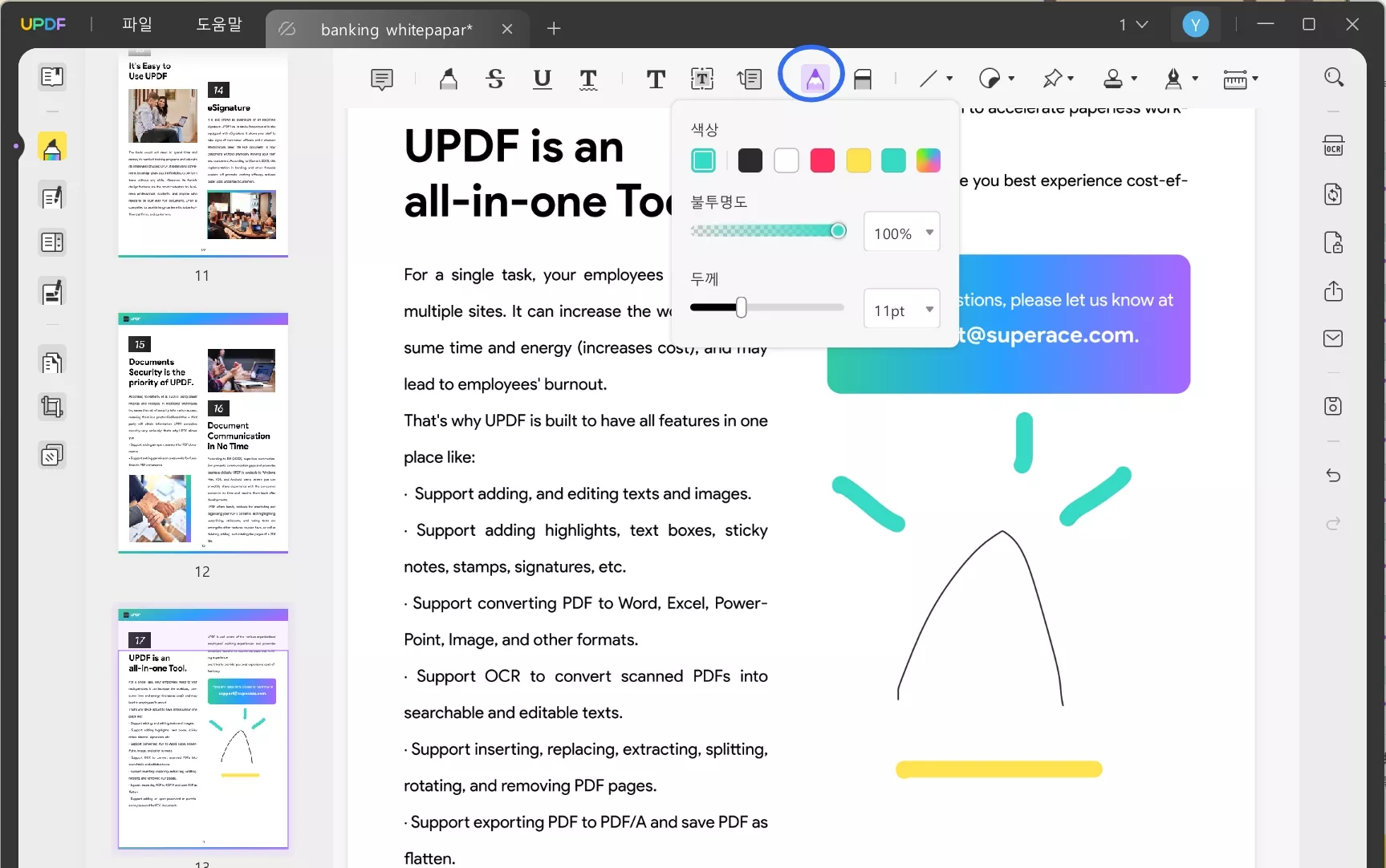
Task: Switch to the banking whitepapar tab
Action: 396,30
